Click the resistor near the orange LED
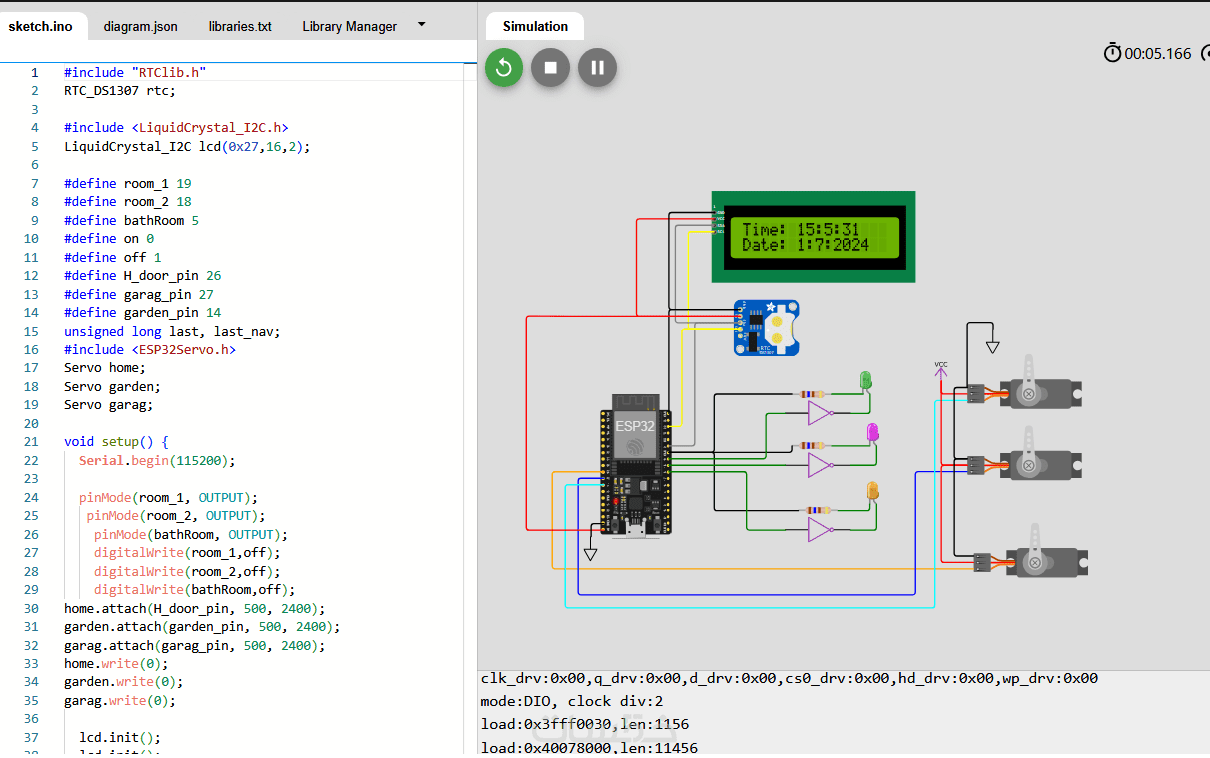The height and width of the screenshot is (758, 1210). (819, 510)
